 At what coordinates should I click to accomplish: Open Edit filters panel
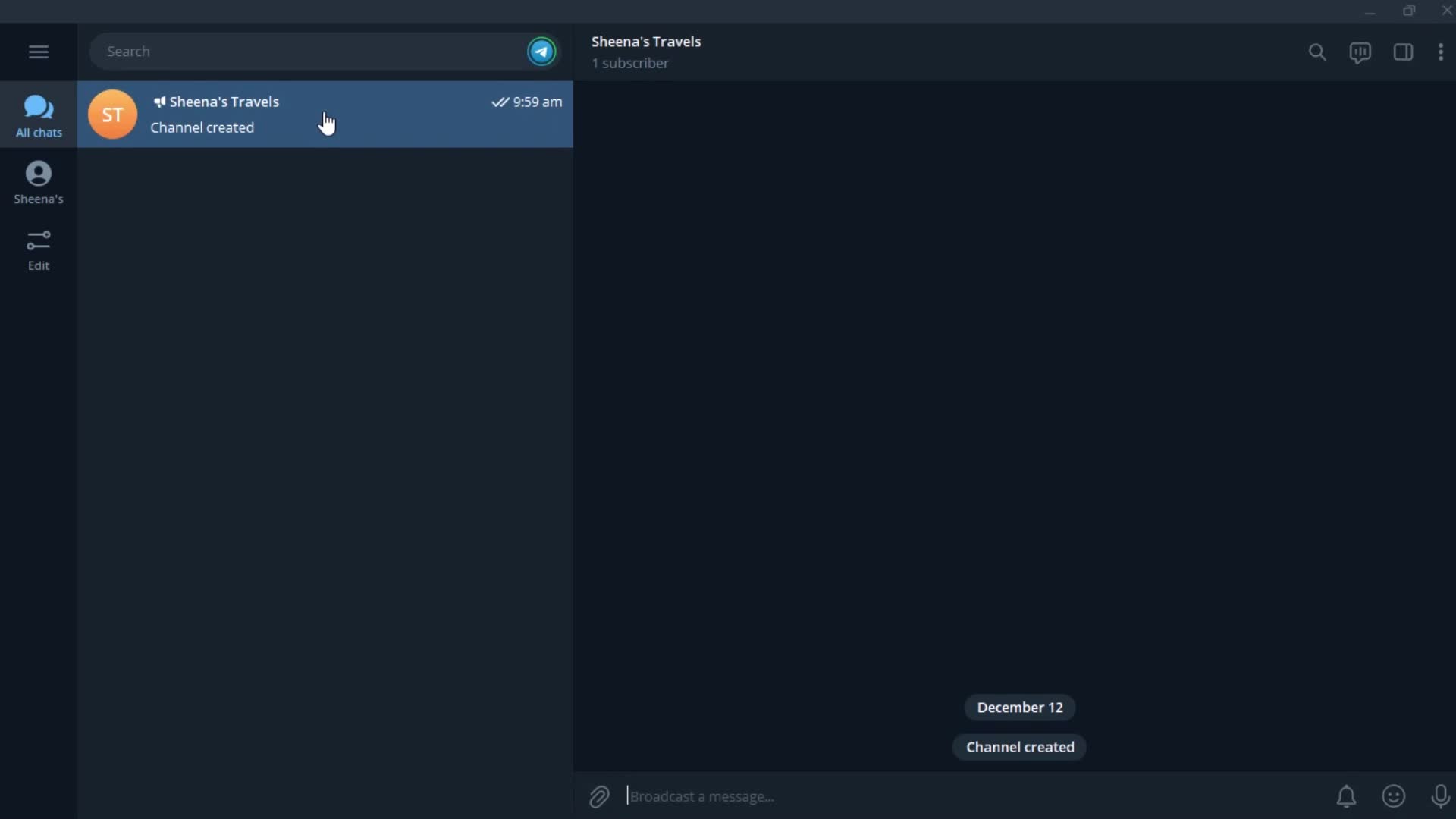pos(38,248)
